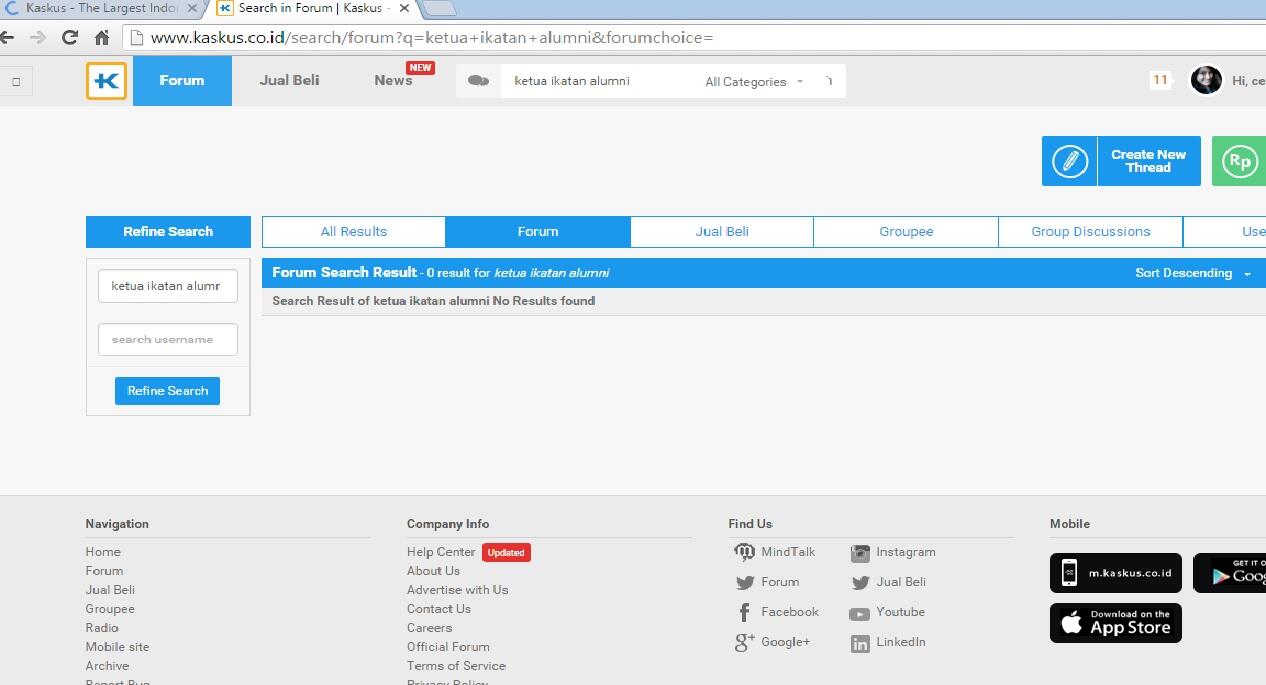Image resolution: width=1266 pixels, height=685 pixels.
Task: Click the browser address bar
Action: point(695,38)
